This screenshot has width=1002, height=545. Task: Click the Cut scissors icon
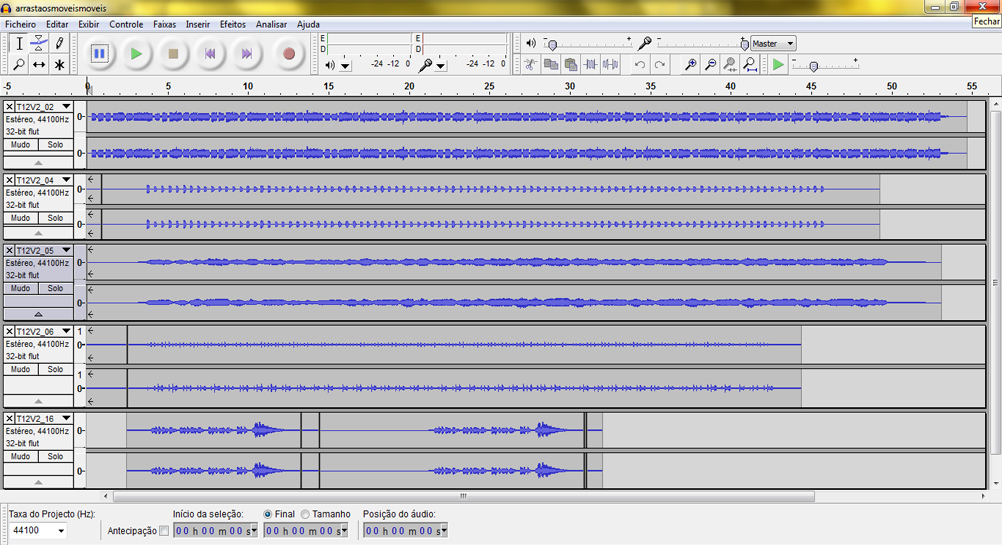click(x=530, y=65)
